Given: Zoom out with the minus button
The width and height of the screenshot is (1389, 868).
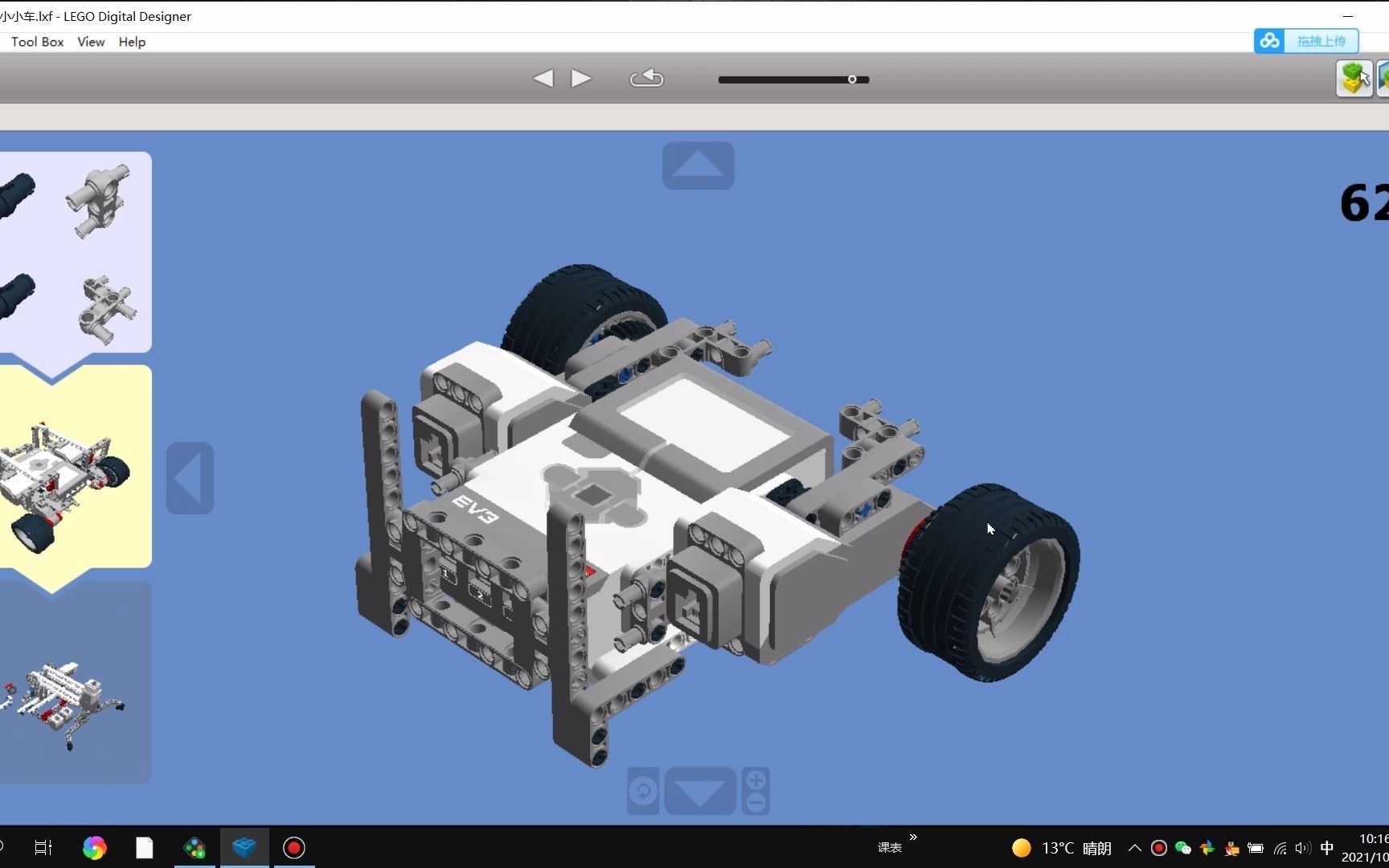Looking at the screenshot, I should point(756,803).
